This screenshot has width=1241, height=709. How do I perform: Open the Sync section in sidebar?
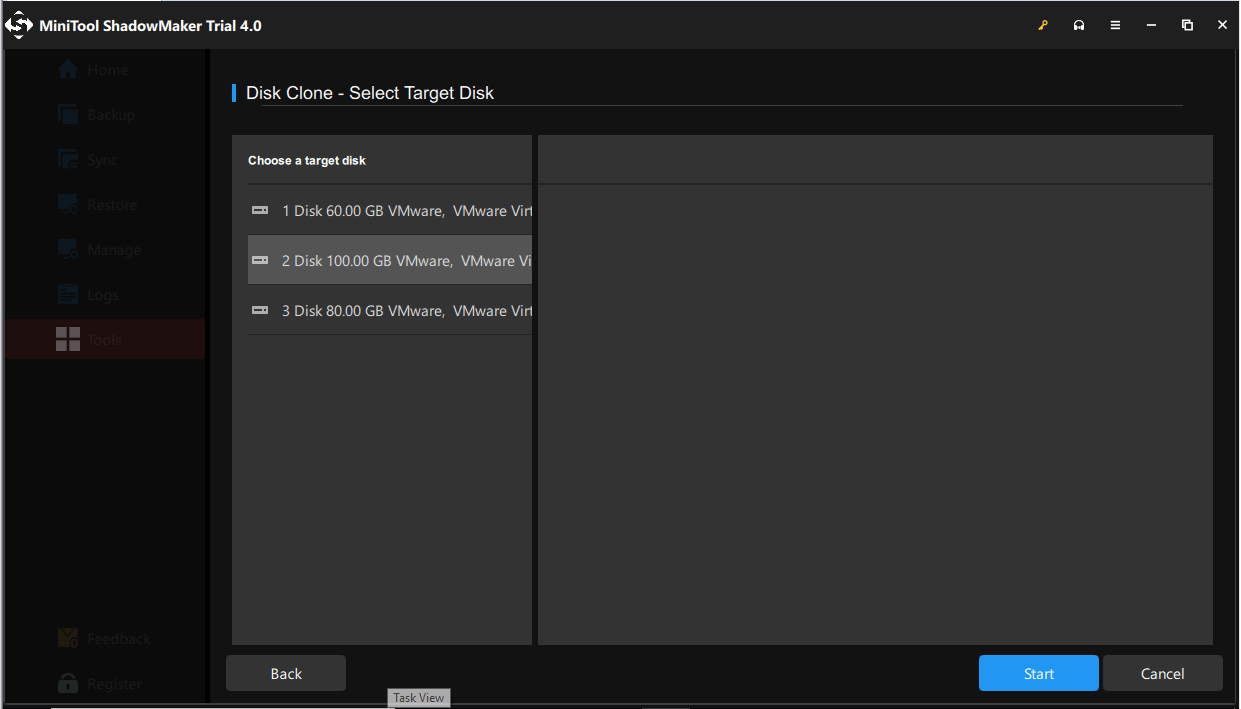(x=88, y=160)
